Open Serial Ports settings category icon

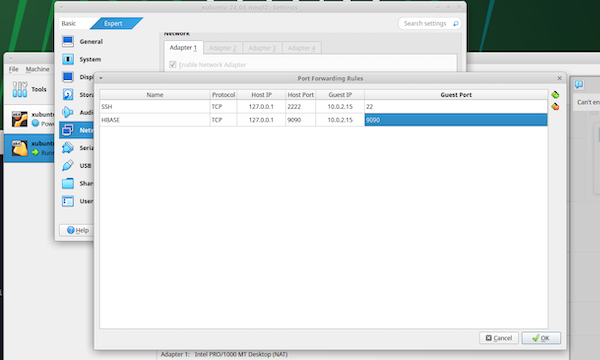(x=68, y=148)
